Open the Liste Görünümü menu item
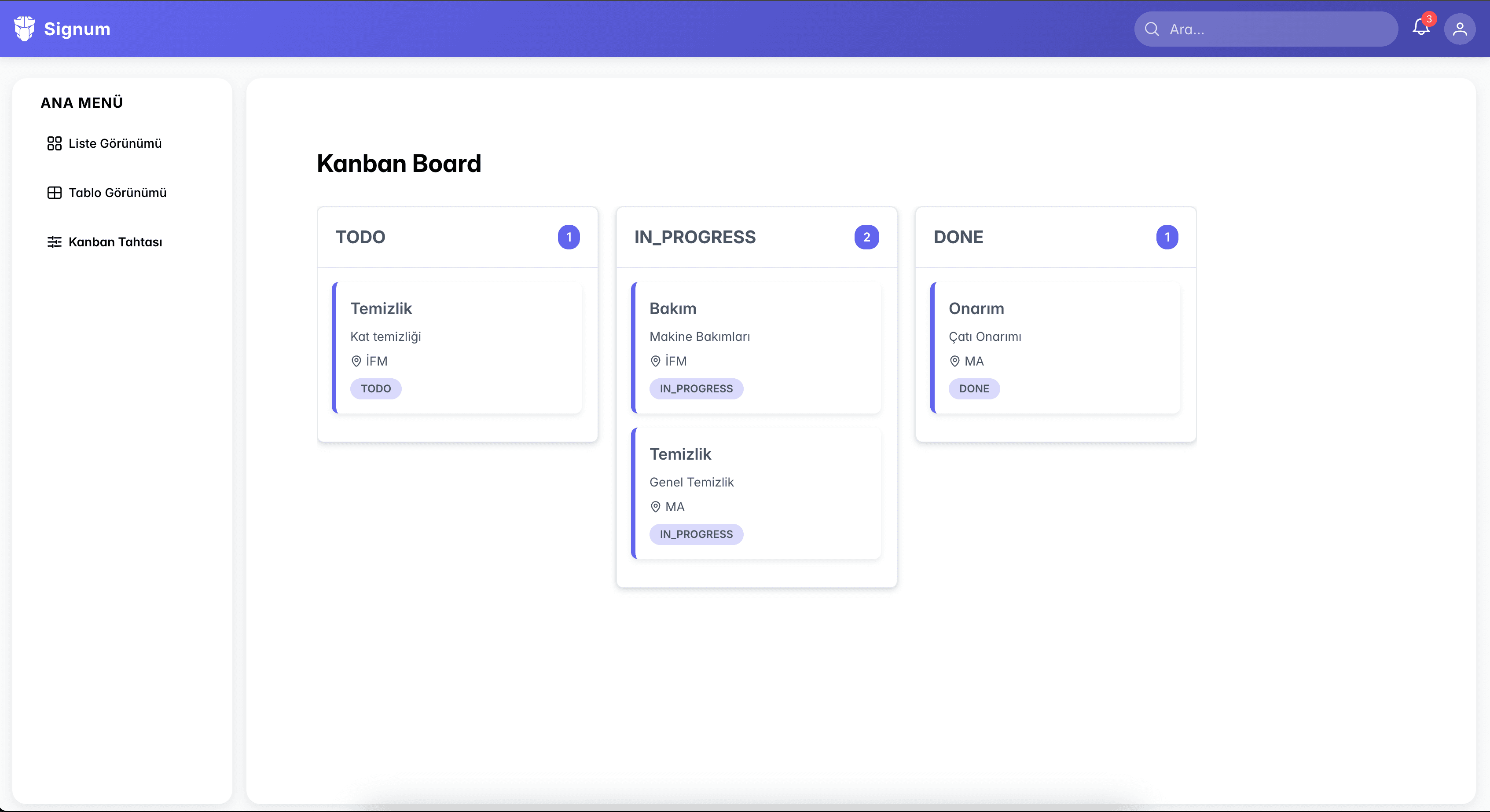 coord(114,143)
